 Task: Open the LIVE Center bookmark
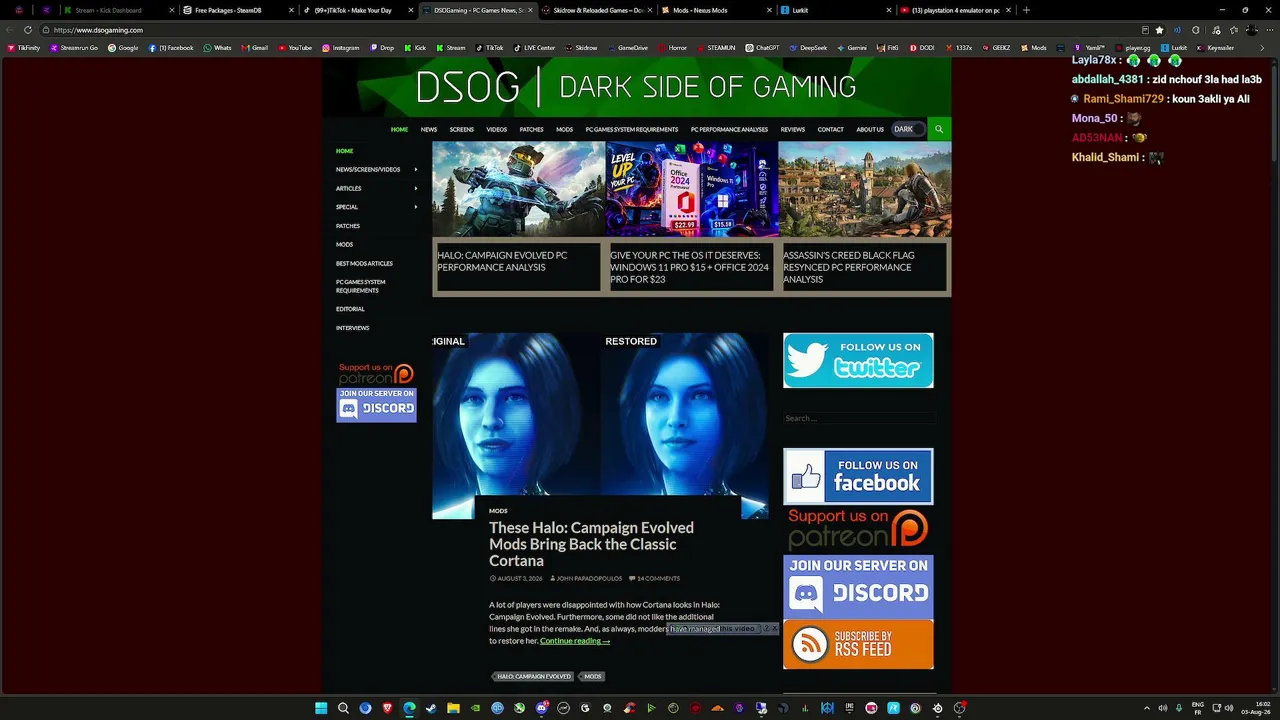click(534, 48)
